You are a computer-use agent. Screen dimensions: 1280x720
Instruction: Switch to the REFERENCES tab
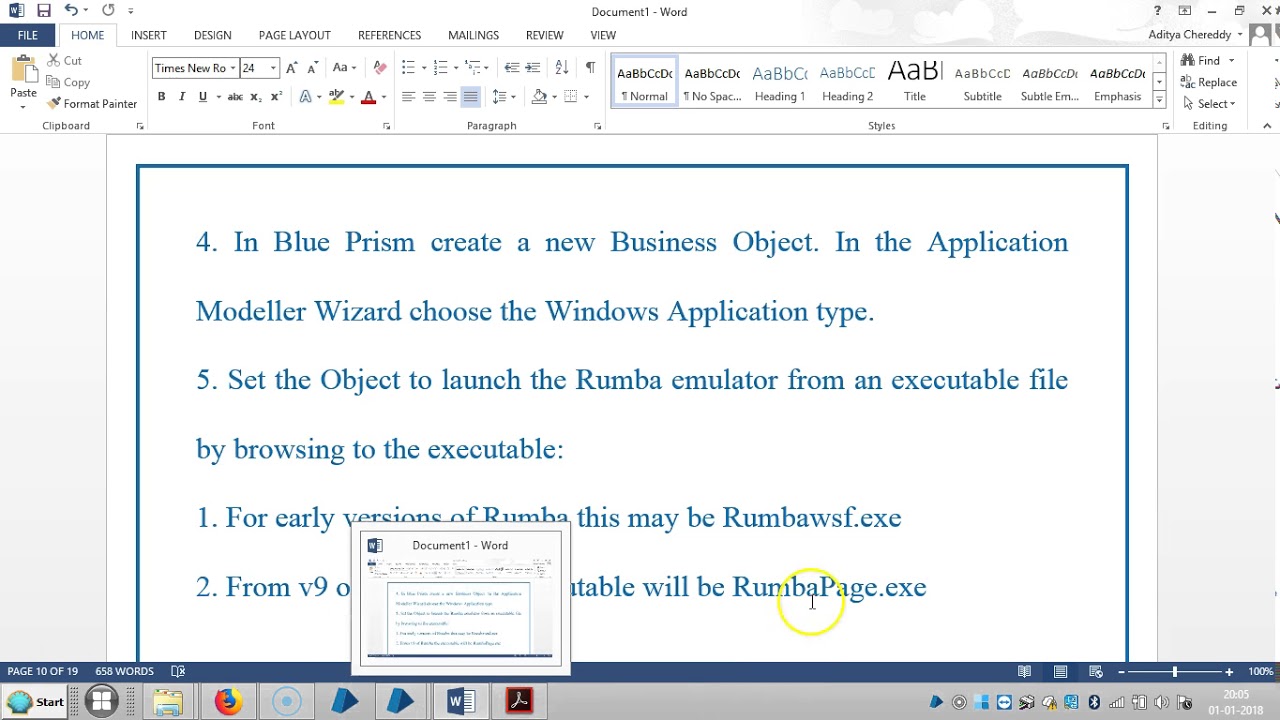(x=389, y=35)
